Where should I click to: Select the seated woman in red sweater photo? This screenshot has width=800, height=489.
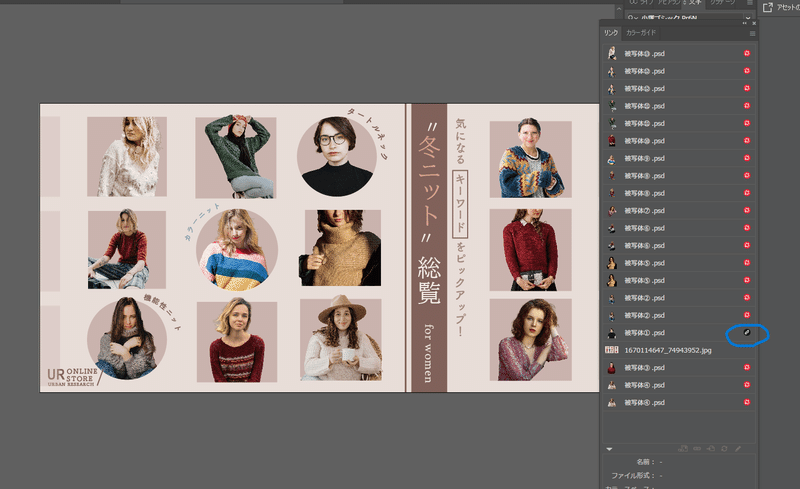click(x=127, y=249)
